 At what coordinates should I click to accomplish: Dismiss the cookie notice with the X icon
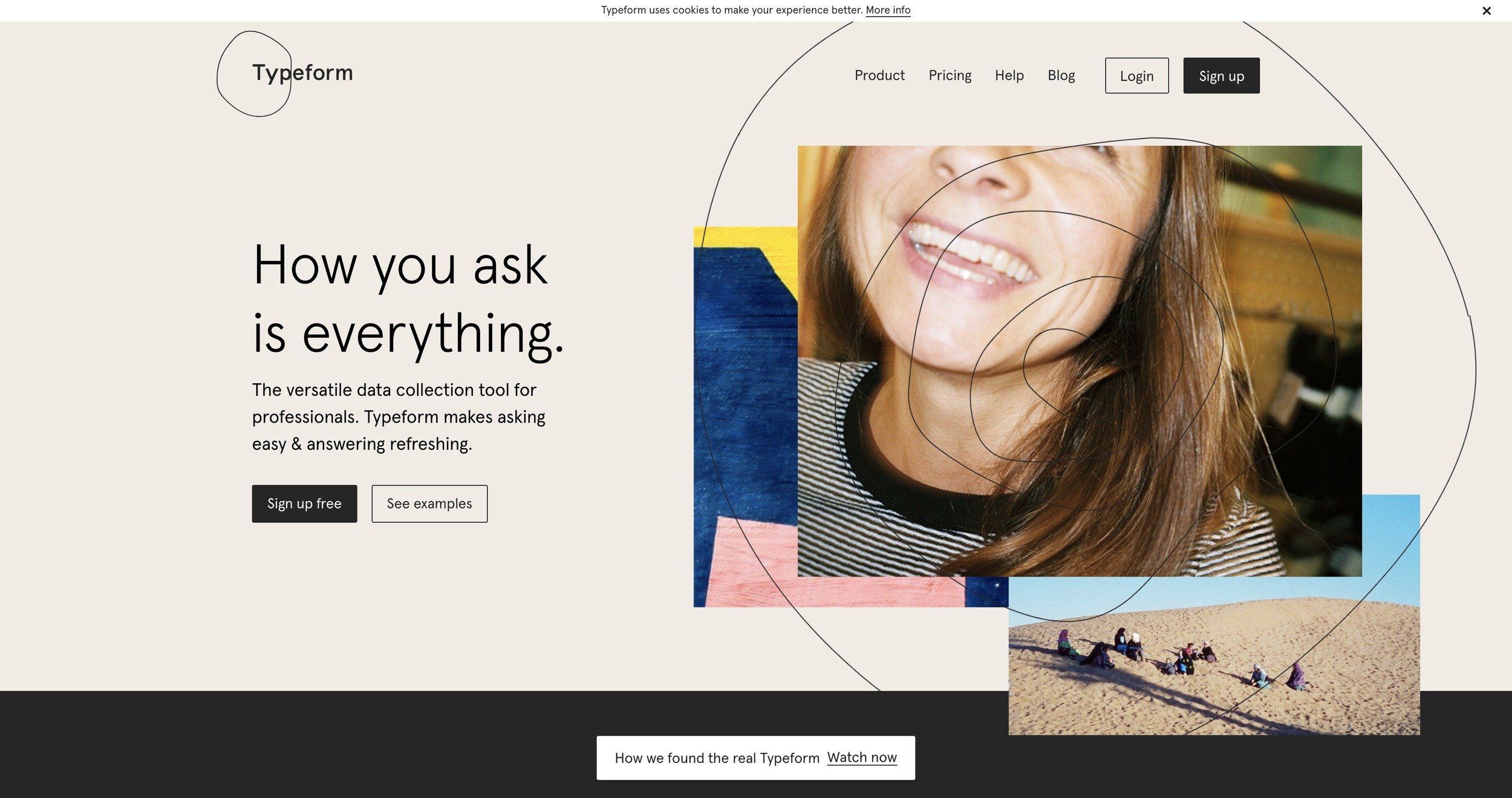(x=1486, y=11)
